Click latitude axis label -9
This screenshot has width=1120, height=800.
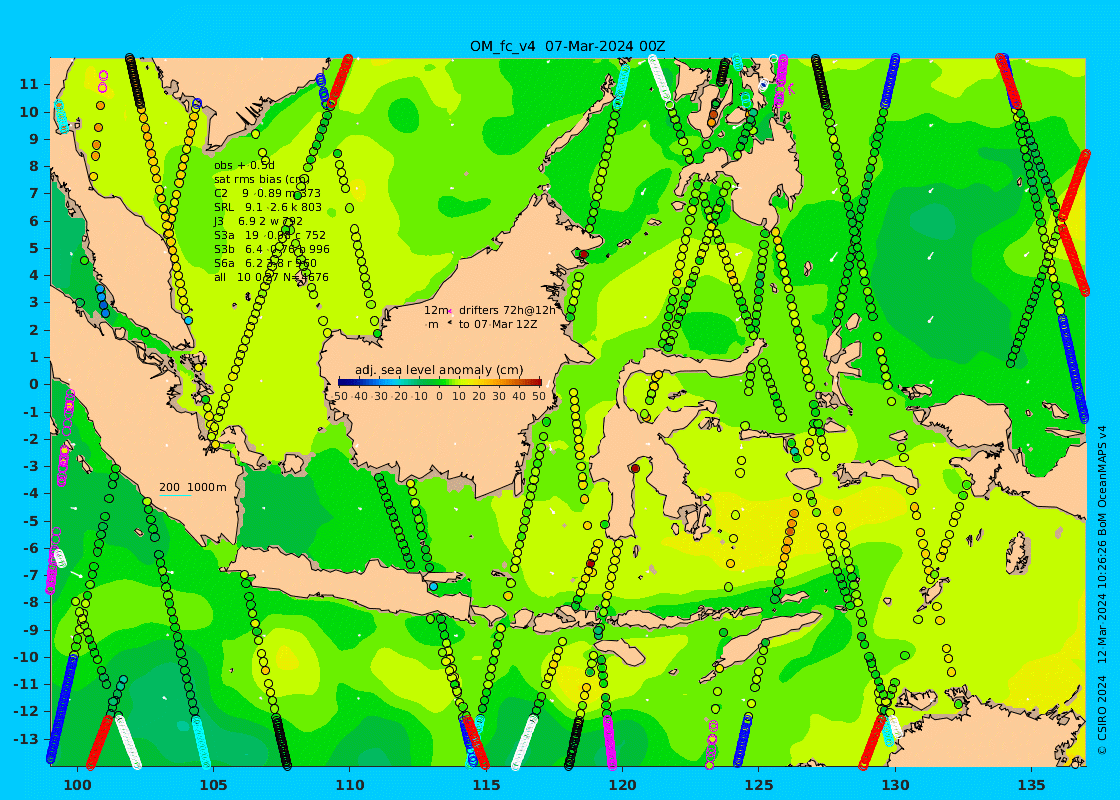click(x=31, y=630)
